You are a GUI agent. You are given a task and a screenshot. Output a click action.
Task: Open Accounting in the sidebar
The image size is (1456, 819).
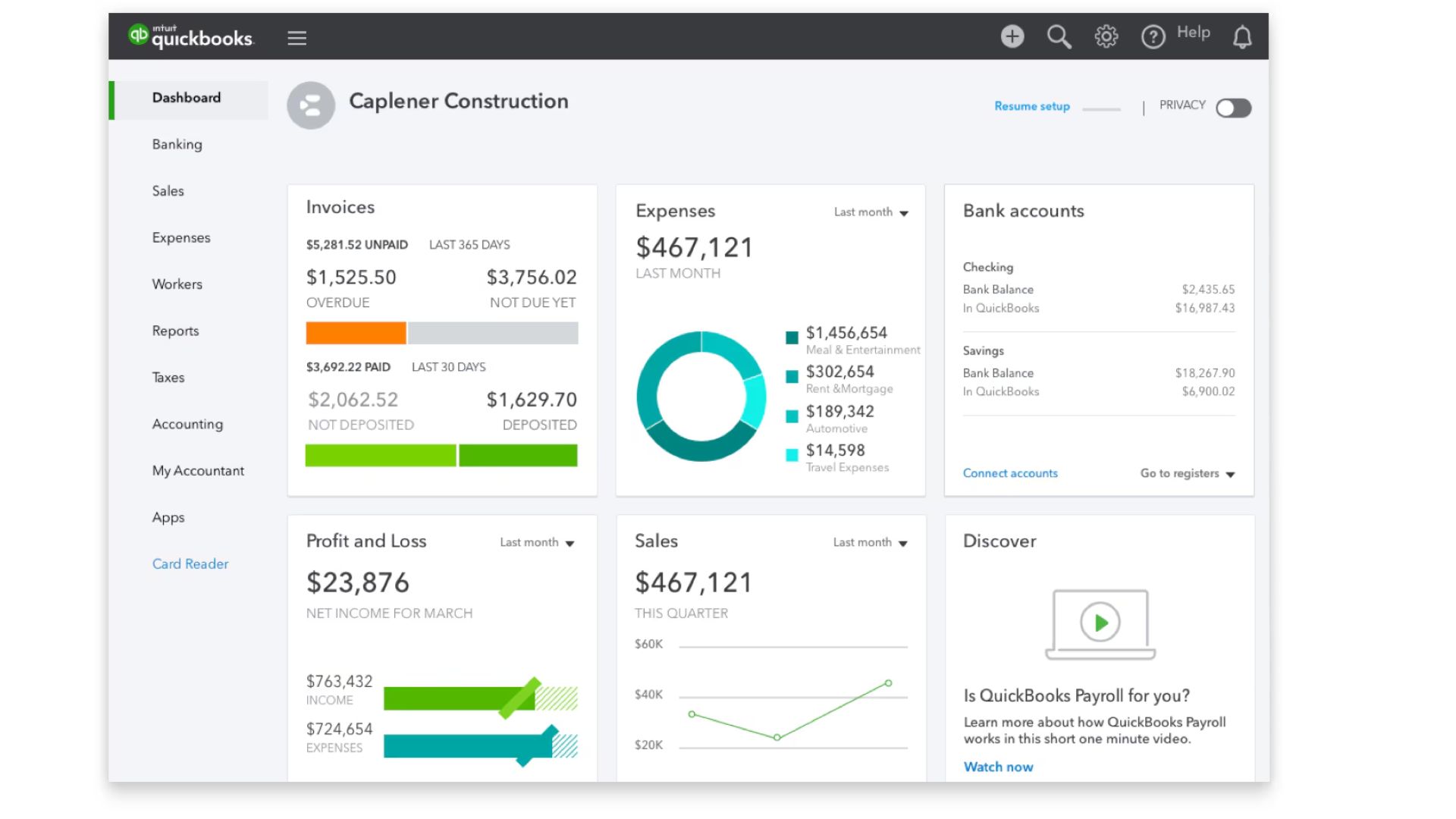click(188, 424)
